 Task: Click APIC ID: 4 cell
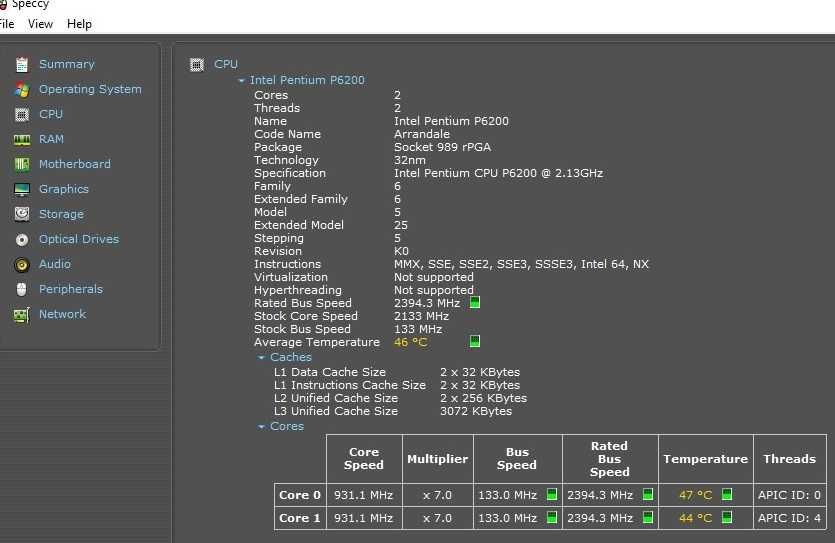(789, 518)
